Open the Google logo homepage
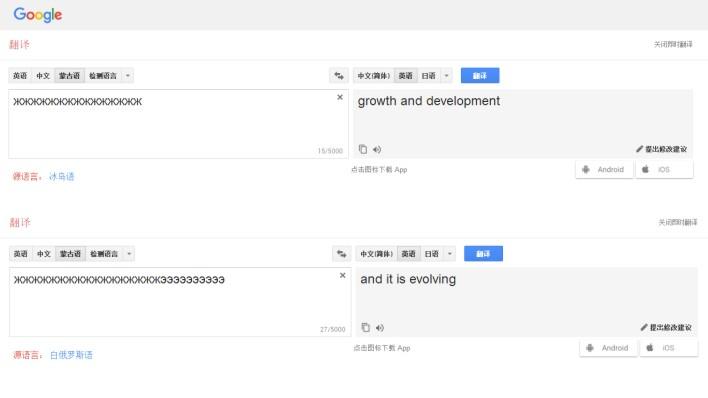Image resolution: width=708 pixels, height=398 pixels. pyautogui.click(x=38, y=14)
